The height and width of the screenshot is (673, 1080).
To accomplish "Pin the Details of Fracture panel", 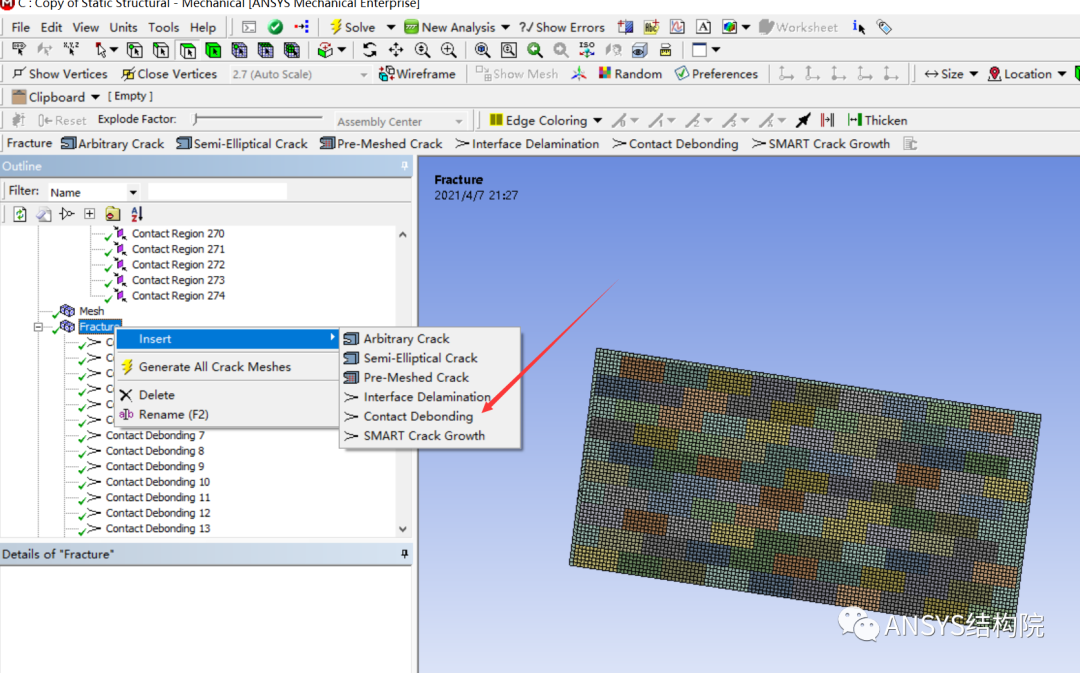I will tap(404, 554).
